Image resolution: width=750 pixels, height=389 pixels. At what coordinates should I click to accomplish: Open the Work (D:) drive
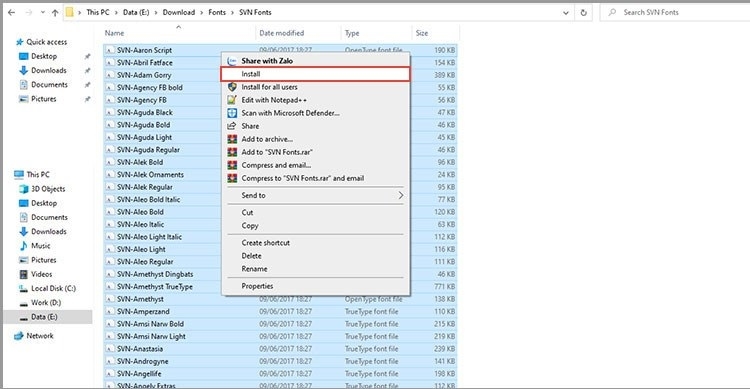[46, 303]
